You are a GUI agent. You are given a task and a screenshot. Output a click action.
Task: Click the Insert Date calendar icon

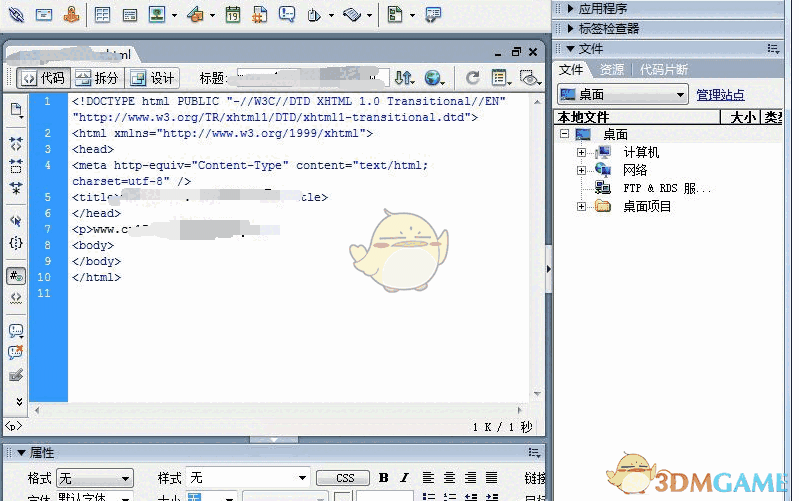[x=233, y=14]
